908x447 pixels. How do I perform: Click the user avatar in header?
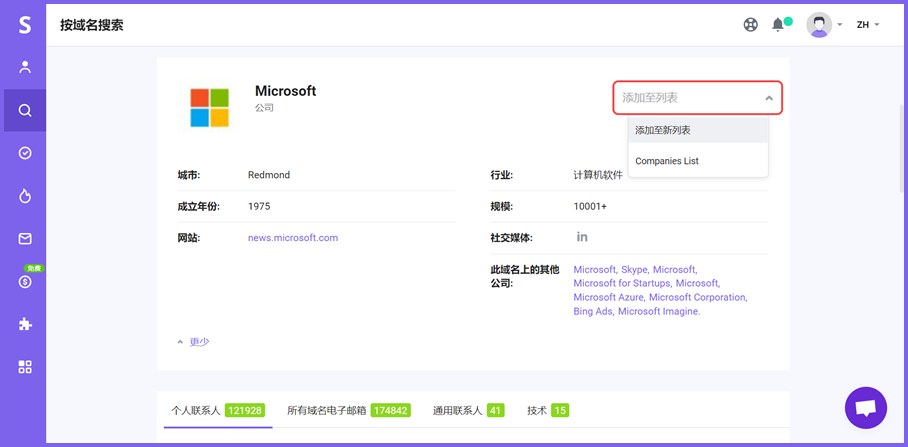tap(819, 25)
